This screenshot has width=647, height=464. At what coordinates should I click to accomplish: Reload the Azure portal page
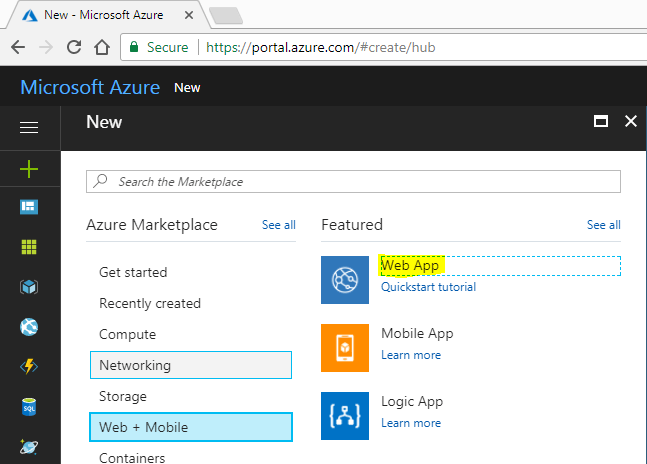click(x=74, y=47)
